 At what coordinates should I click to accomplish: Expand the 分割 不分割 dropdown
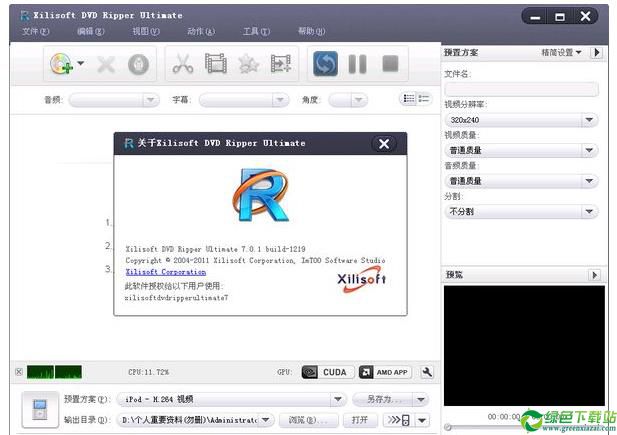click(x=520, y=212)
